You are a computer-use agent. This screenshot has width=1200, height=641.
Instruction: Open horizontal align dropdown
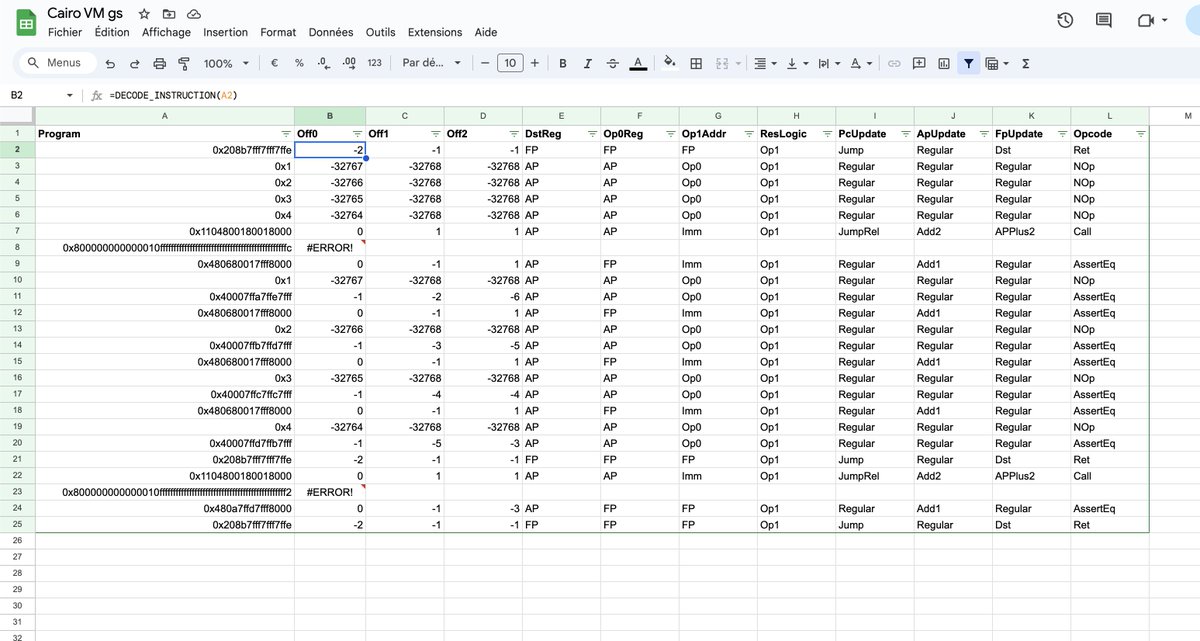(x=764, y=63)
